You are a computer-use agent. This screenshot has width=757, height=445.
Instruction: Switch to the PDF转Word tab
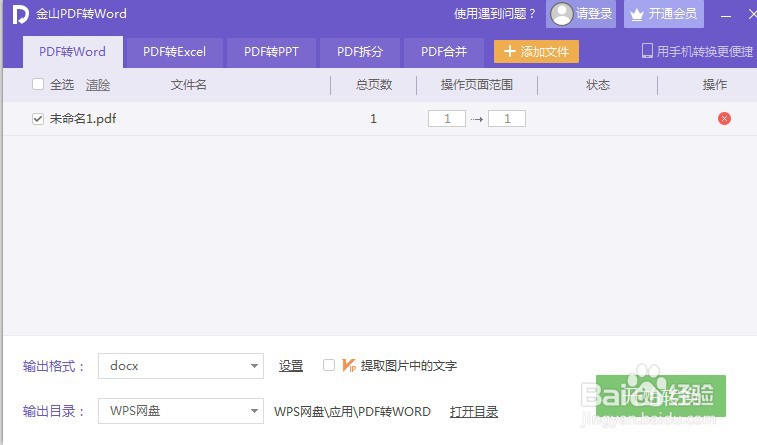tap(72, 52)
